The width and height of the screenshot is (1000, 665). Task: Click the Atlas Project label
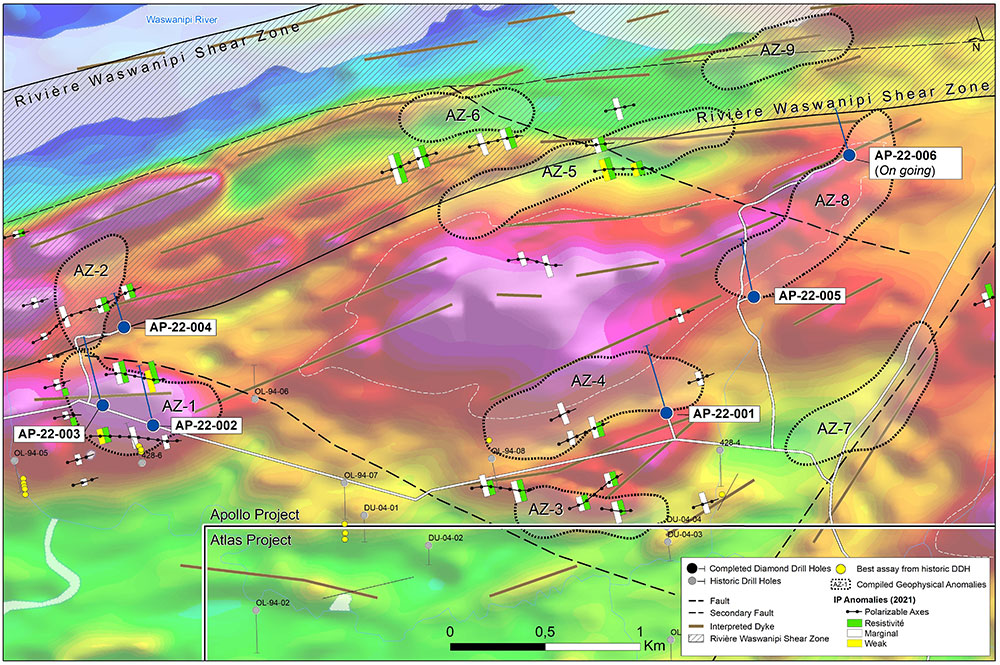click(x=251, y=540)
